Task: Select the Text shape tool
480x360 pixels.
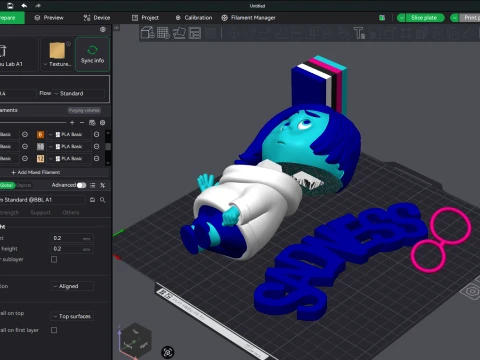Action: tap(359, 33)
